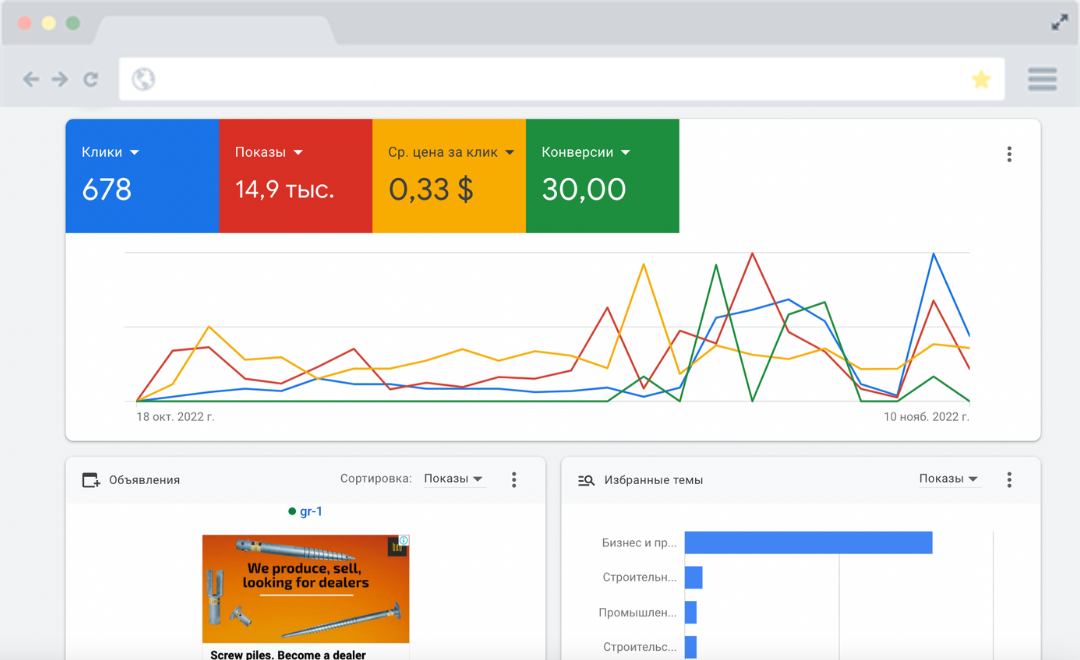Click the Промышлен... topic label
Screen dimensions: 1080x660
pyautogui.click(x=638, y=612)
